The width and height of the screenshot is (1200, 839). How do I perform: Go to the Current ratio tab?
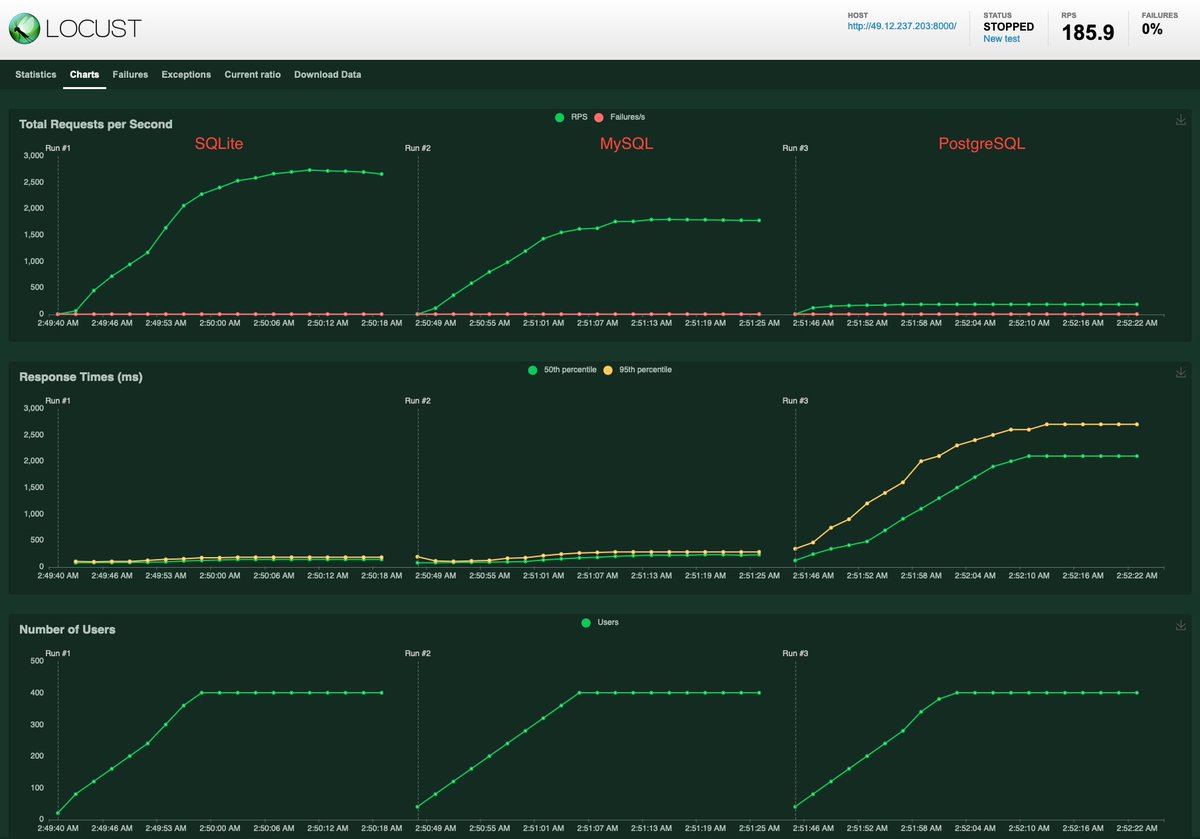pyautogui.click(x=252, y=74)
